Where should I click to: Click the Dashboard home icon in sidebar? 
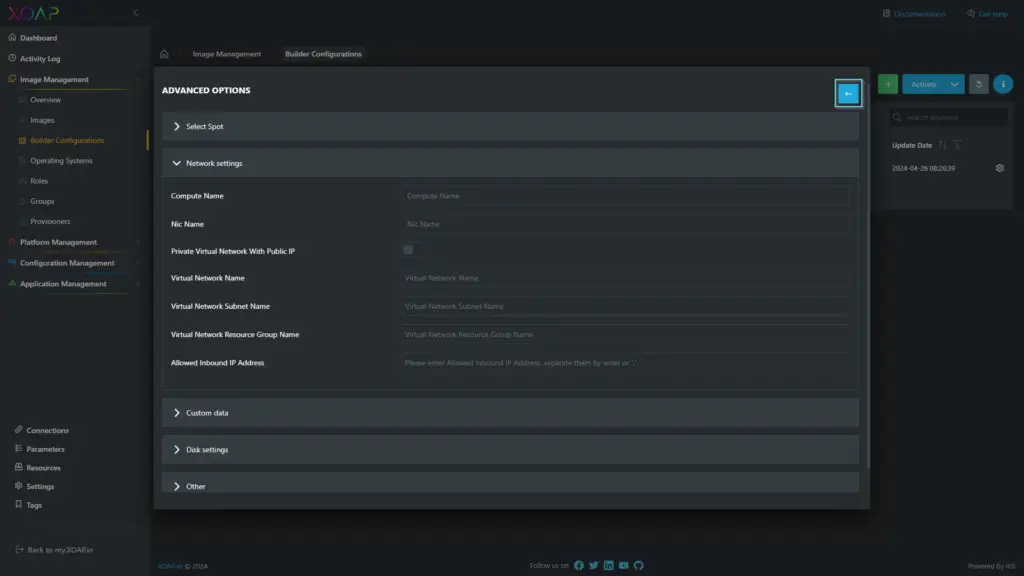12,37
